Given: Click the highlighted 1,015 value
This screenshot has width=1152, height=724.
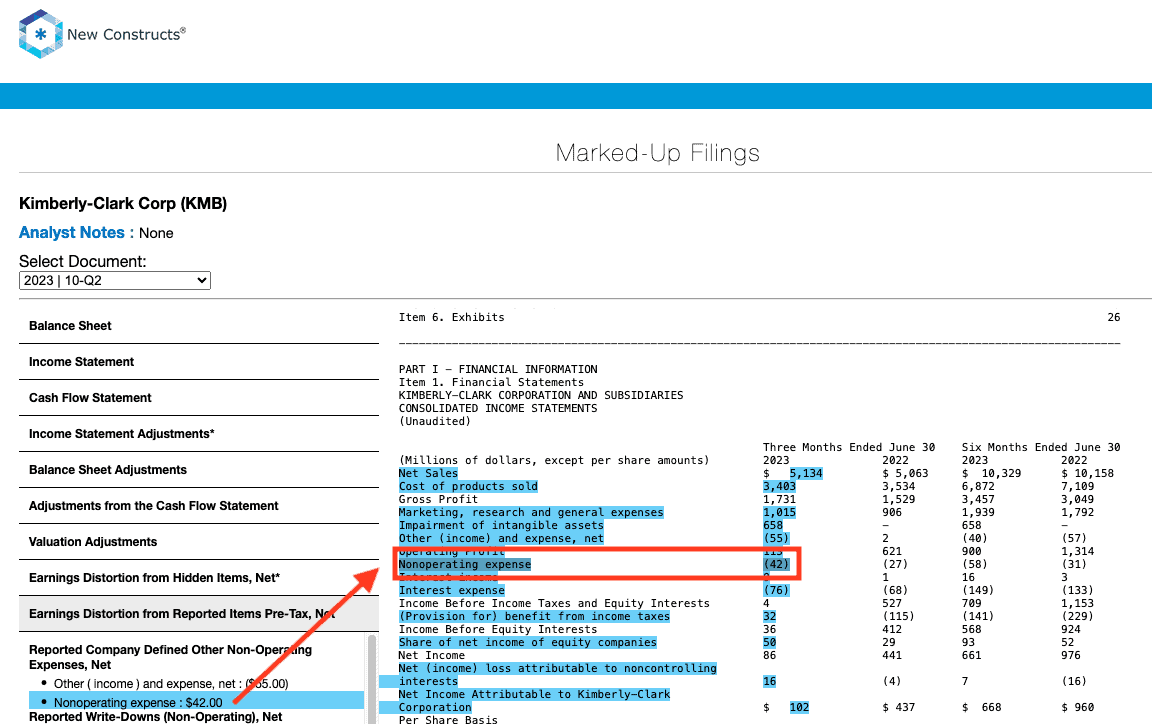Looking at the screenshot, I should coord(780,512).
